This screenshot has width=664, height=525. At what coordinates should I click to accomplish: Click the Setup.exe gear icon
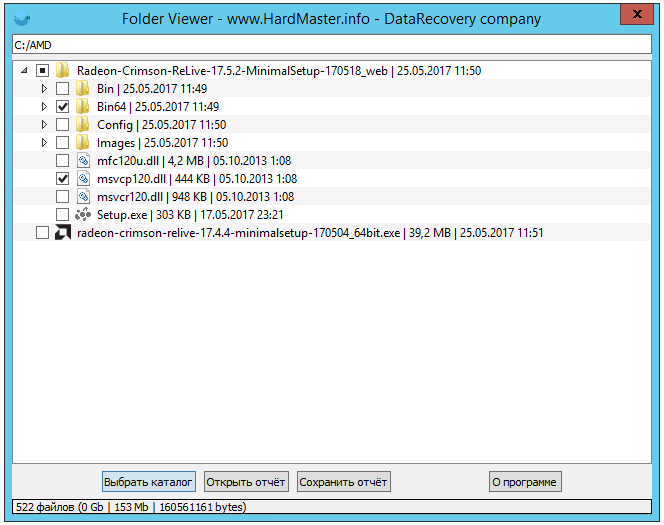(83, 215)
